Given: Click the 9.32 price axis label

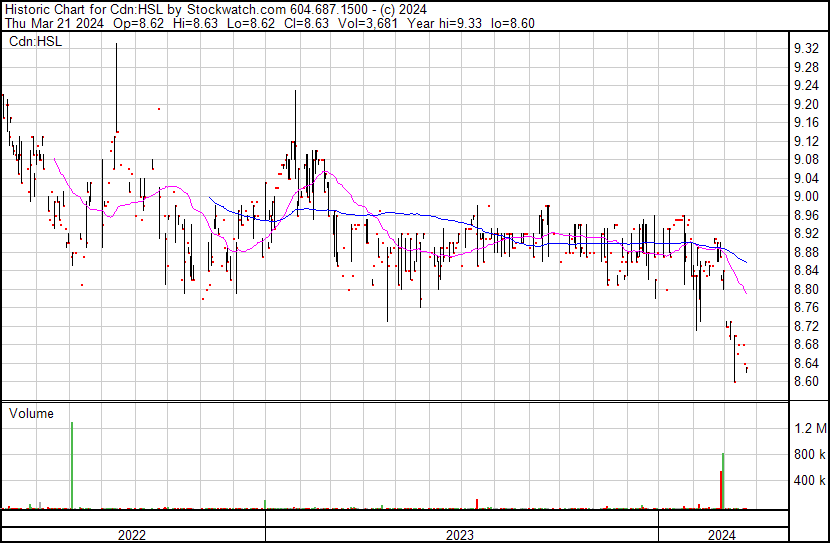Looking at the screenshot, I should (x=806, y=48).
